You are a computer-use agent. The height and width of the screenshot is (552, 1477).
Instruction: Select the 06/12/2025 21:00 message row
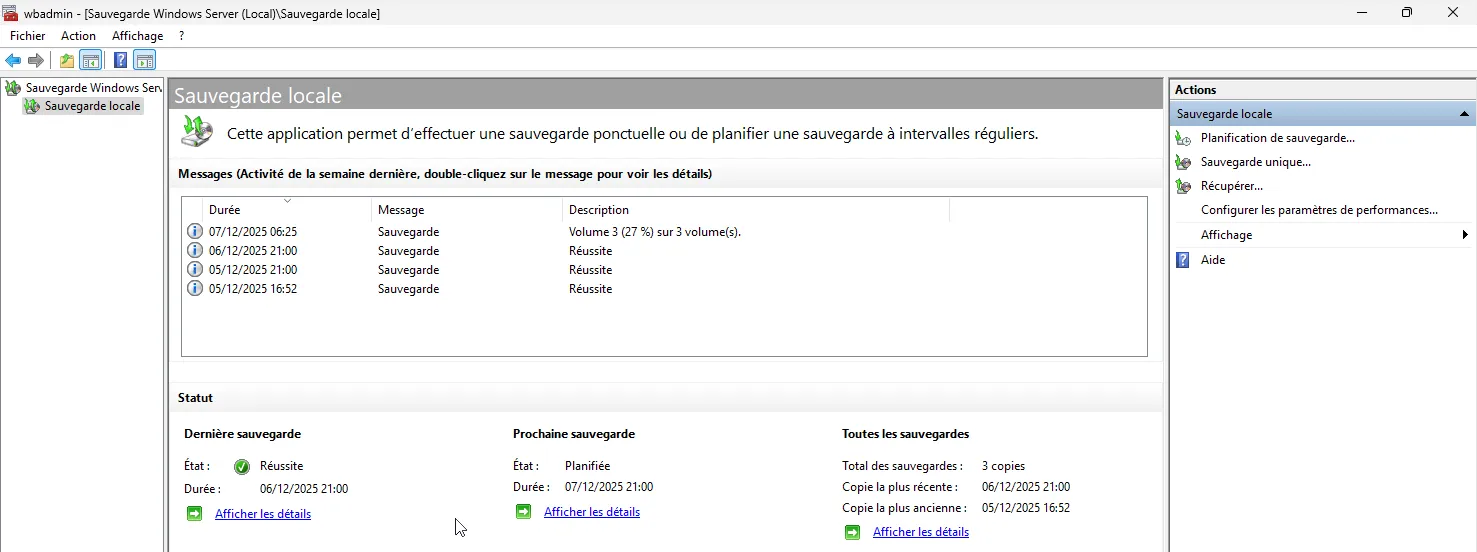click(x=664, y=250)
